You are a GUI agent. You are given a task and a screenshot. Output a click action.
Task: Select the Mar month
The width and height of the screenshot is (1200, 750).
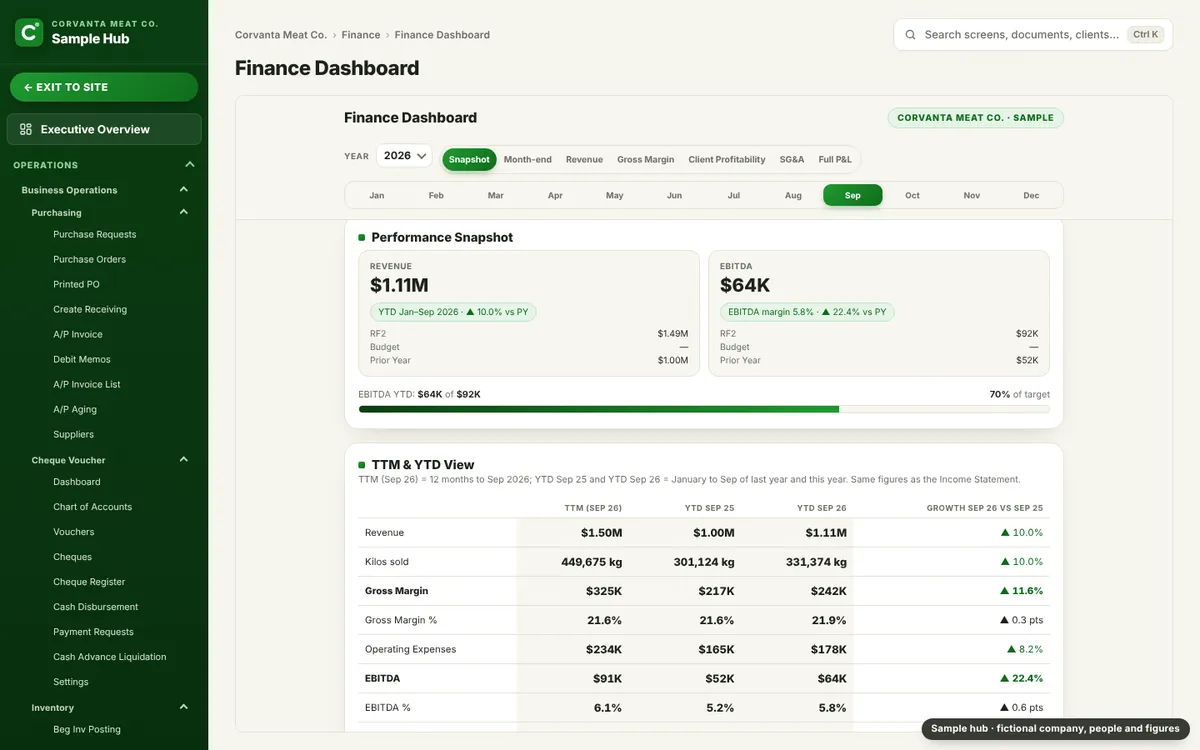click(x=495, y=195)
